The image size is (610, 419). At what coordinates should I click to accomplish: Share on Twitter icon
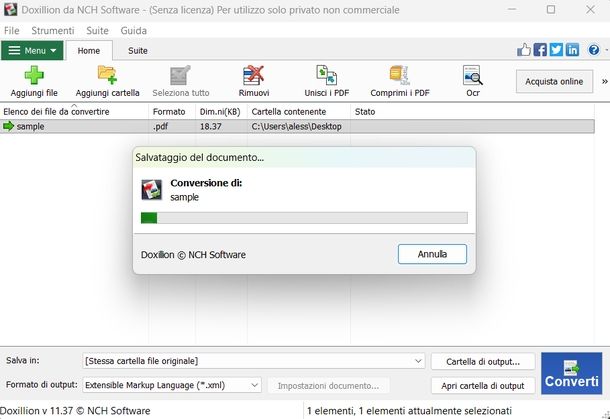coord(556,50)
